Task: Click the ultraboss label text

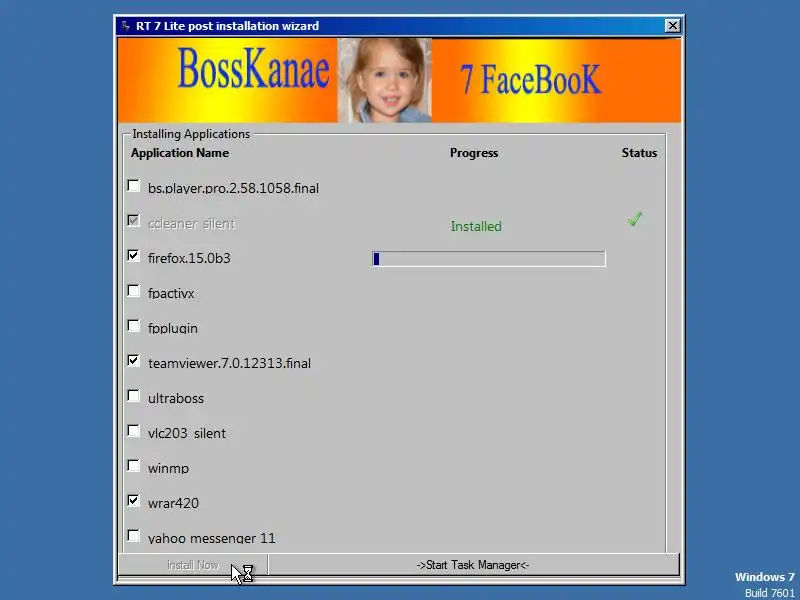Action: pyautogui.click(x=176, y=398)
